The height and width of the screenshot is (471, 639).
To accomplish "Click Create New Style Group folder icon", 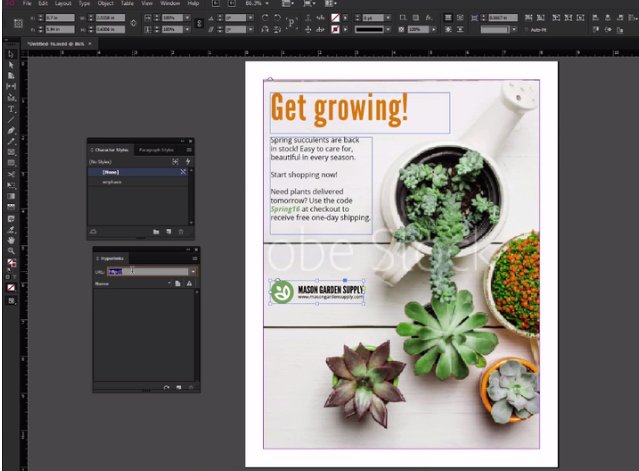I will [x=156, y=231].
